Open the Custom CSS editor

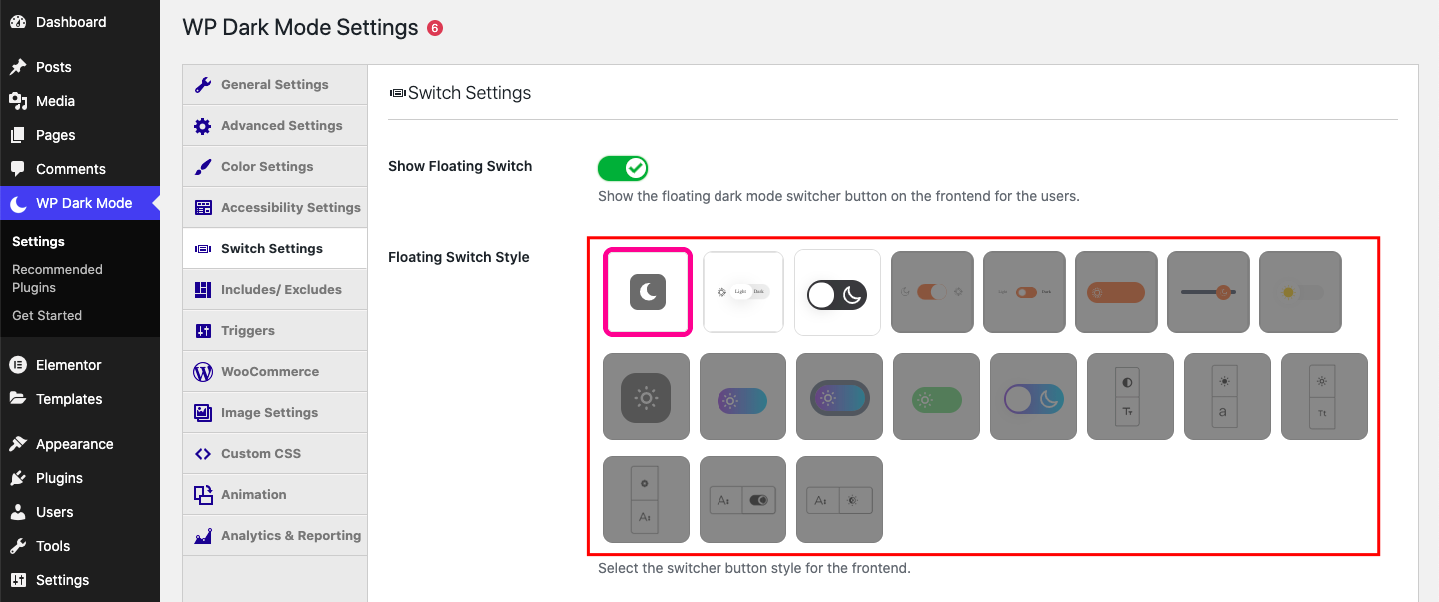tap(274, 453)
